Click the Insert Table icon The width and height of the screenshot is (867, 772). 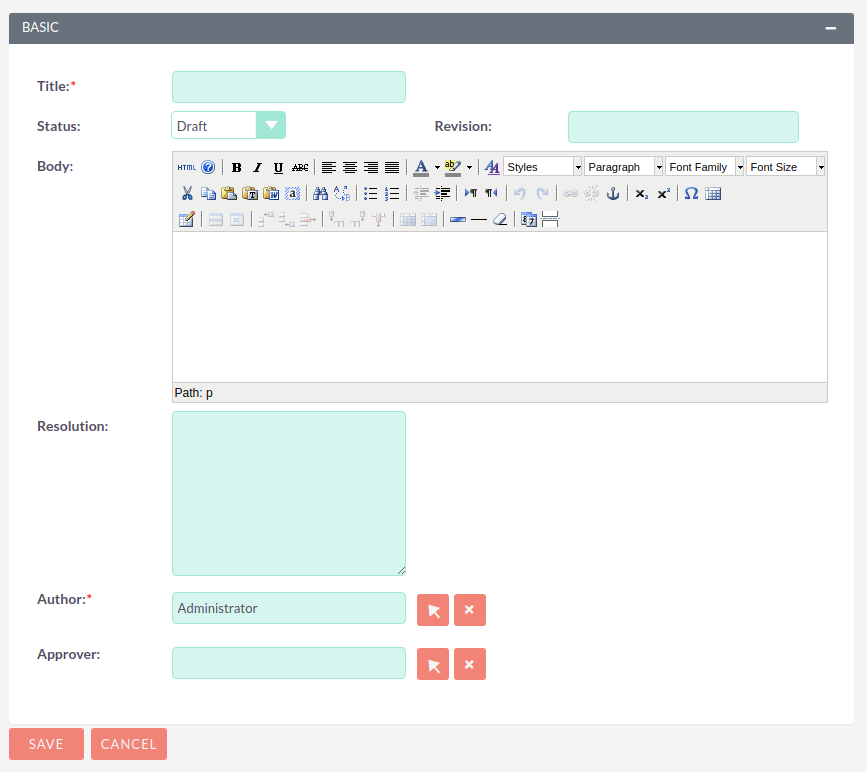tap(712, 193)
